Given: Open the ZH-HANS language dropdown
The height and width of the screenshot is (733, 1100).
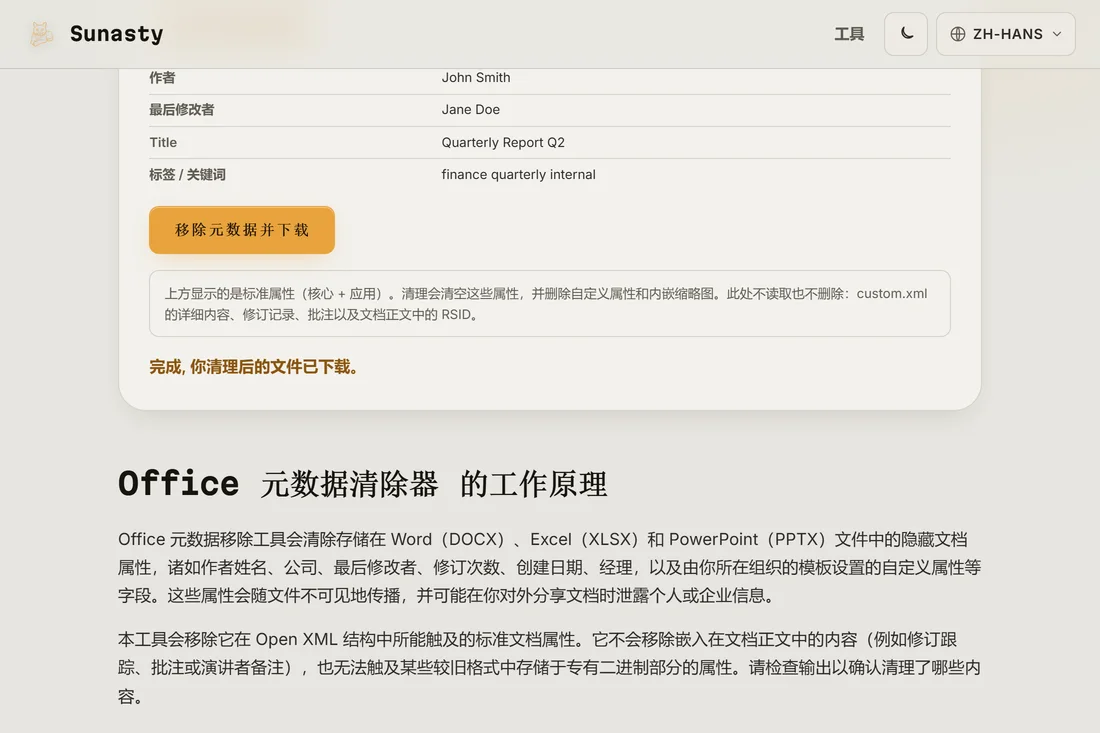Looking at the screenshot, I should click(x=1005, y=34).
